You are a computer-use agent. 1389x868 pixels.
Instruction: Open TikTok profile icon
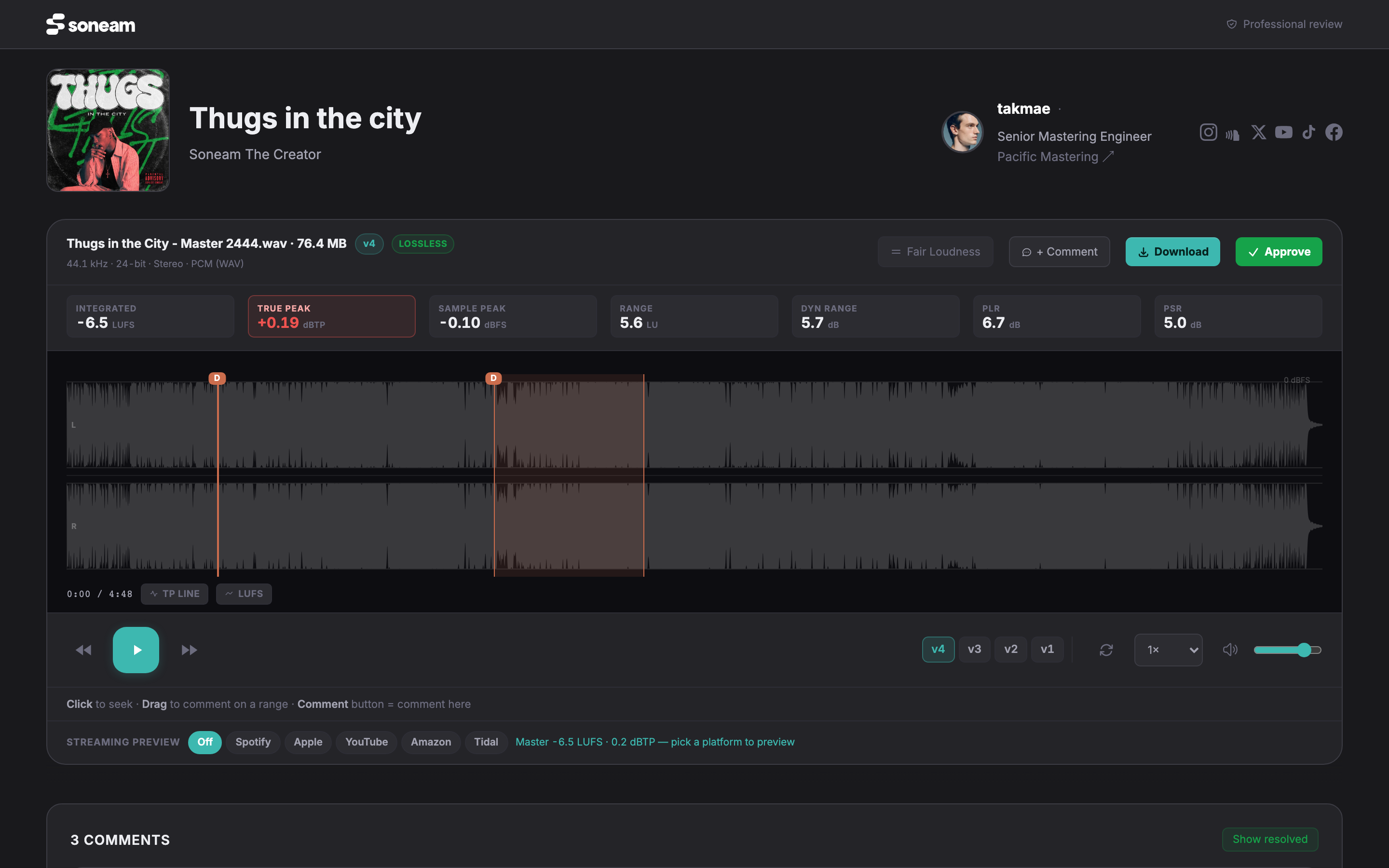[1308, 133]
